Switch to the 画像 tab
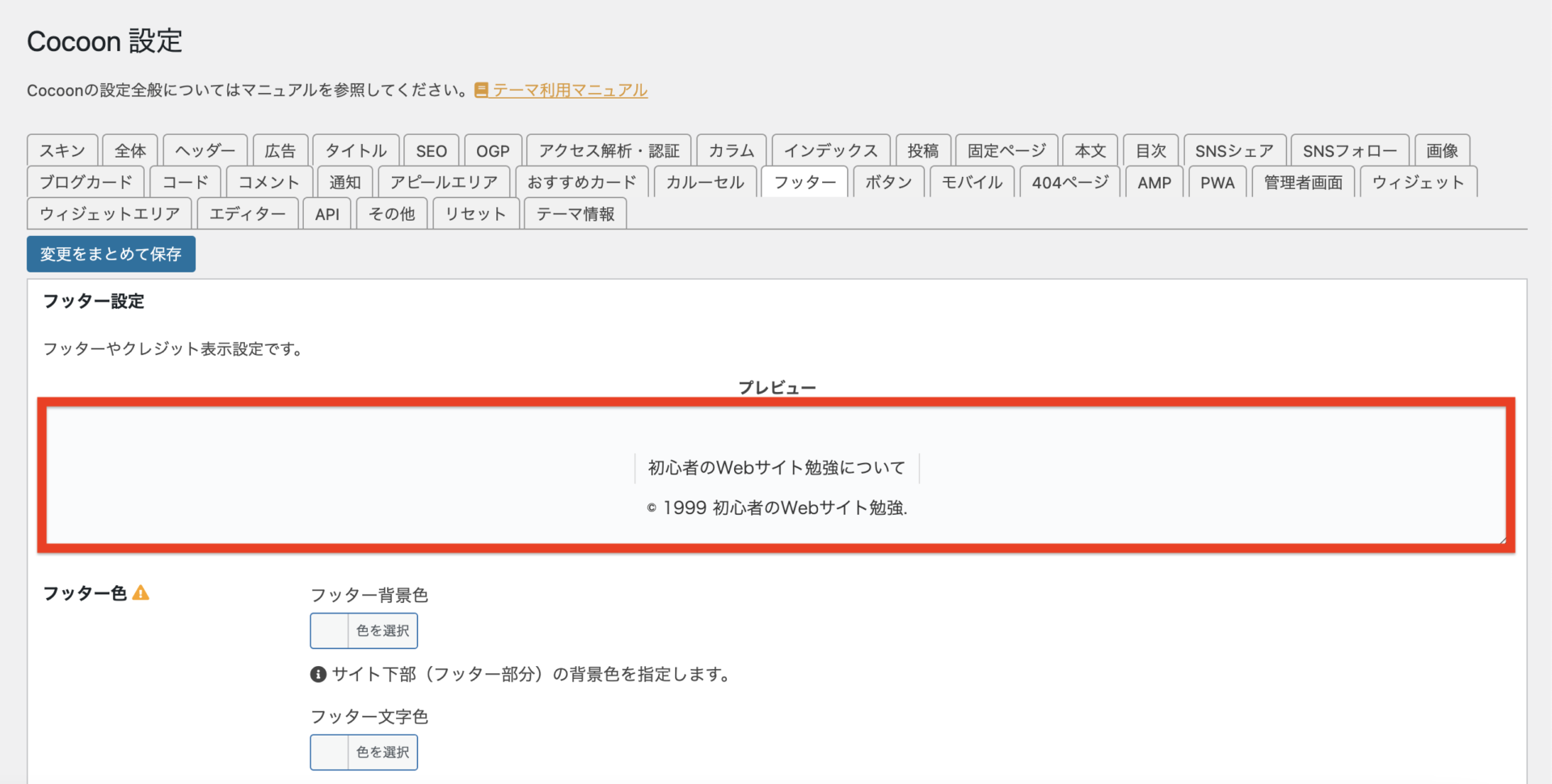This screenshot has height=784, width=1552. click(x=1442, y=150)
